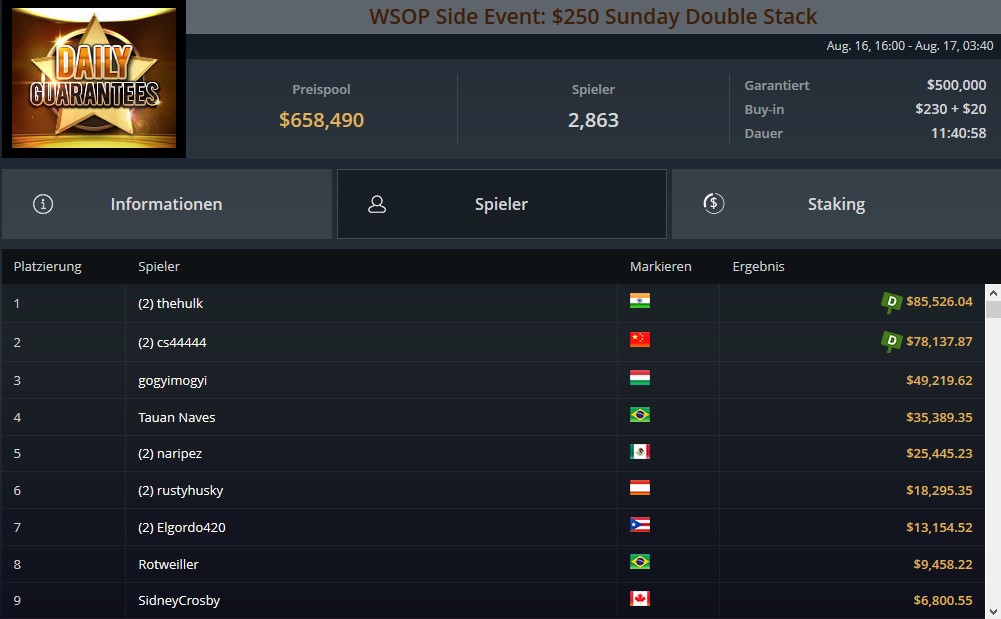The image size is (1001, 619).
Task: Click the Mexico flag for naripez
Action: pos(640,452)
